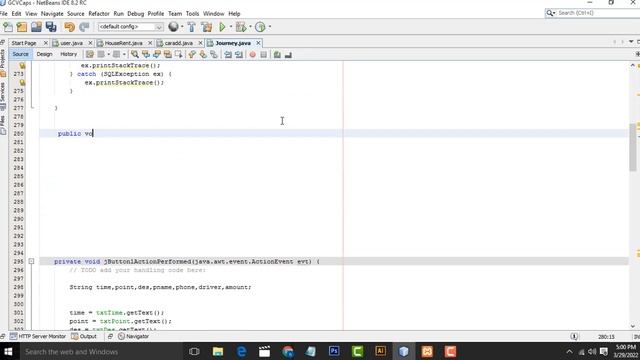
Task: Create a New File from toolbar
Action: [x=8, y=27]
